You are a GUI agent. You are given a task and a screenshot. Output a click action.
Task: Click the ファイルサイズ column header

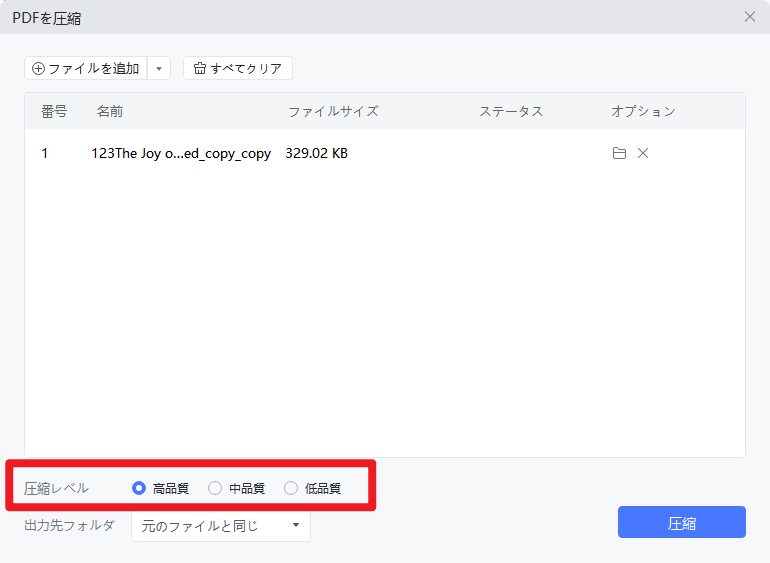333,111
